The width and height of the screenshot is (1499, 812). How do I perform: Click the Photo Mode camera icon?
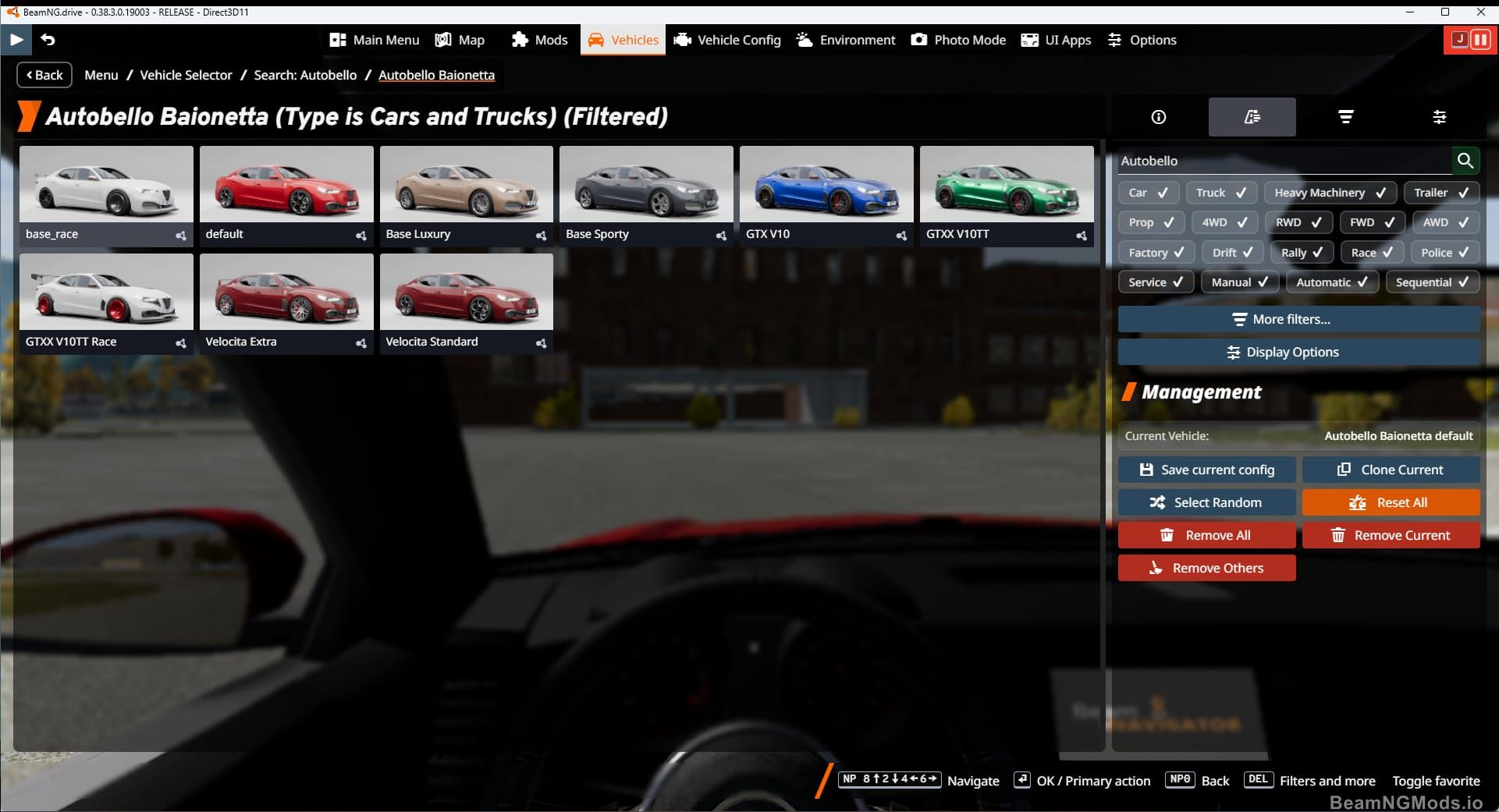[x=919, y=39]
